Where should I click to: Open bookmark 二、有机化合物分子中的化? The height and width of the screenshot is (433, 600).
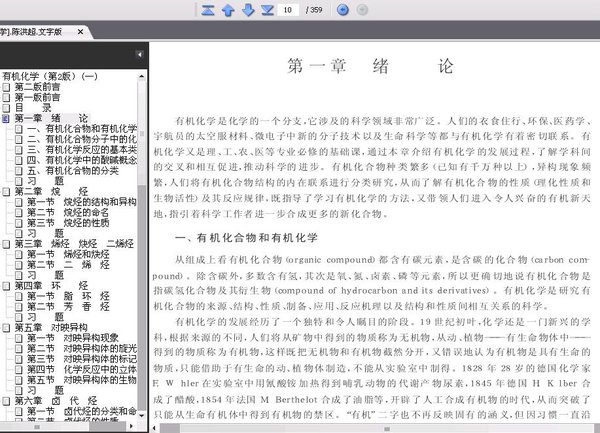tap(82, 139)
